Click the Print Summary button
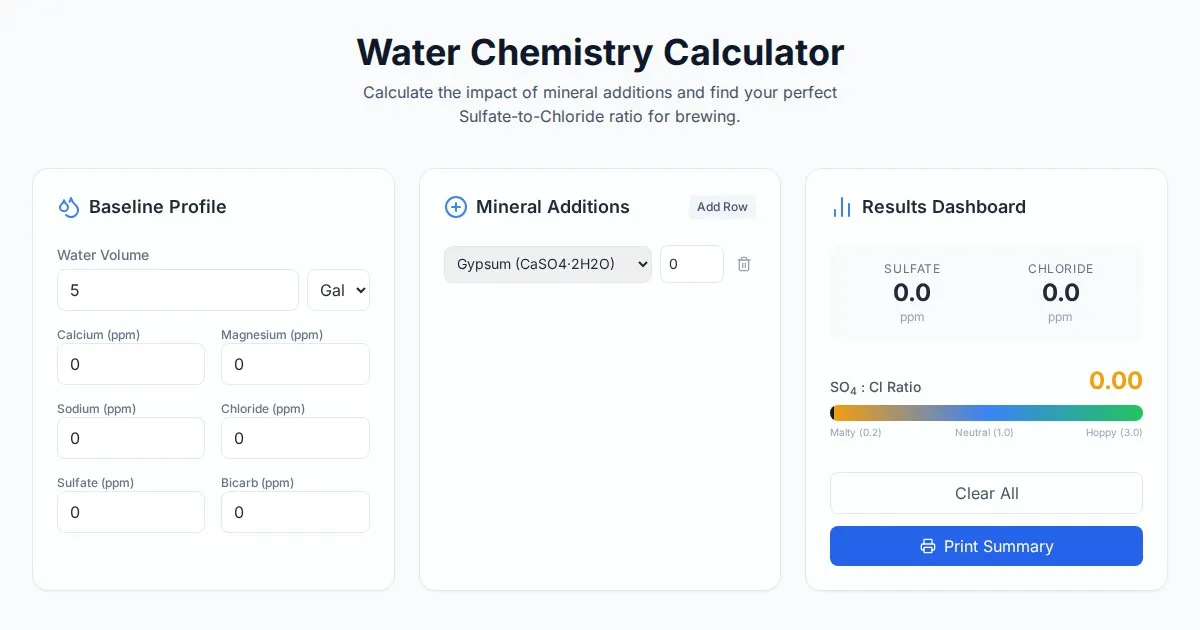This screenshot has width=1200, height=630. coord(986,546)
